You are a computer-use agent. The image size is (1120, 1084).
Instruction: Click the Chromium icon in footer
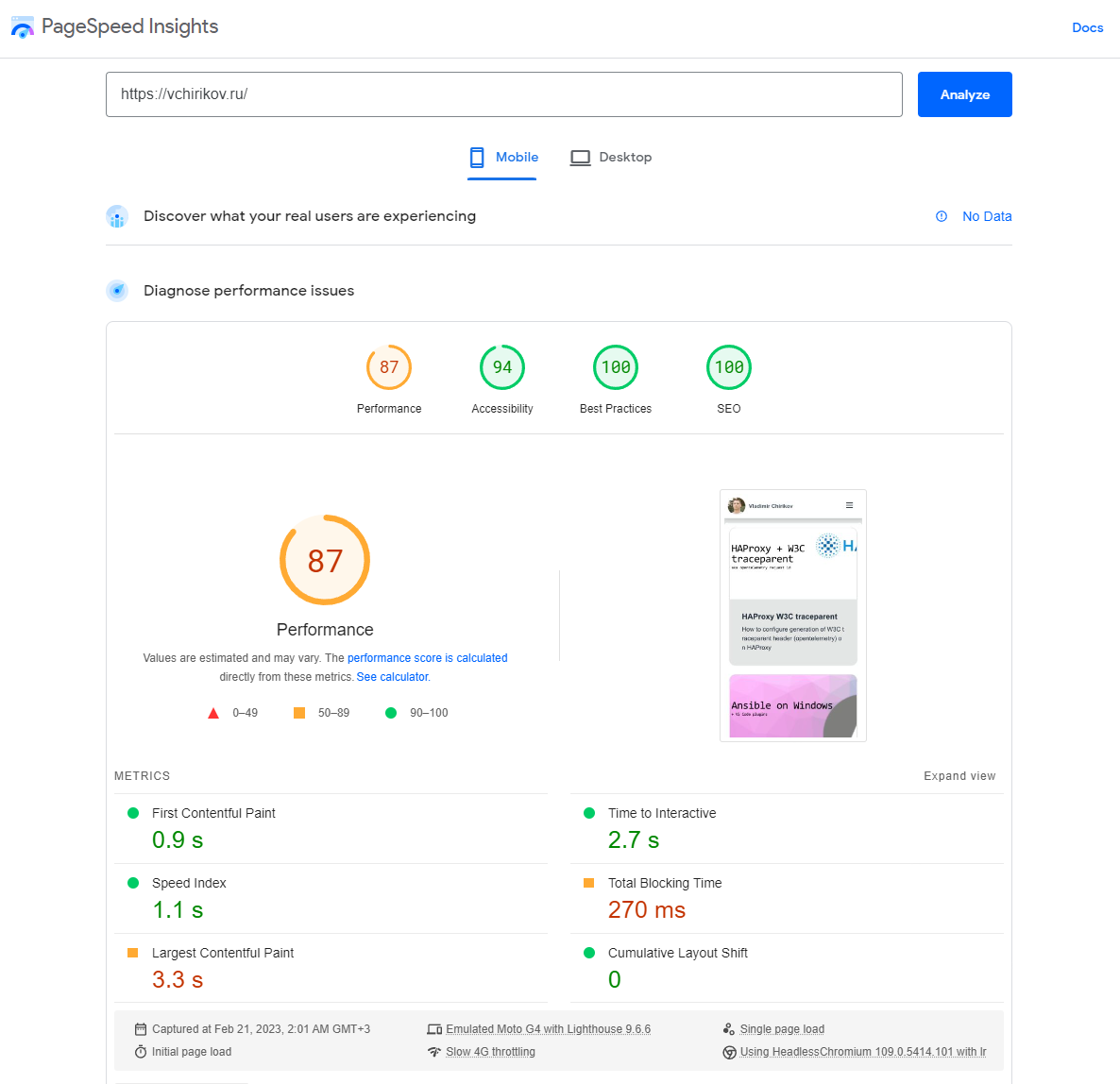point(729,1052)
